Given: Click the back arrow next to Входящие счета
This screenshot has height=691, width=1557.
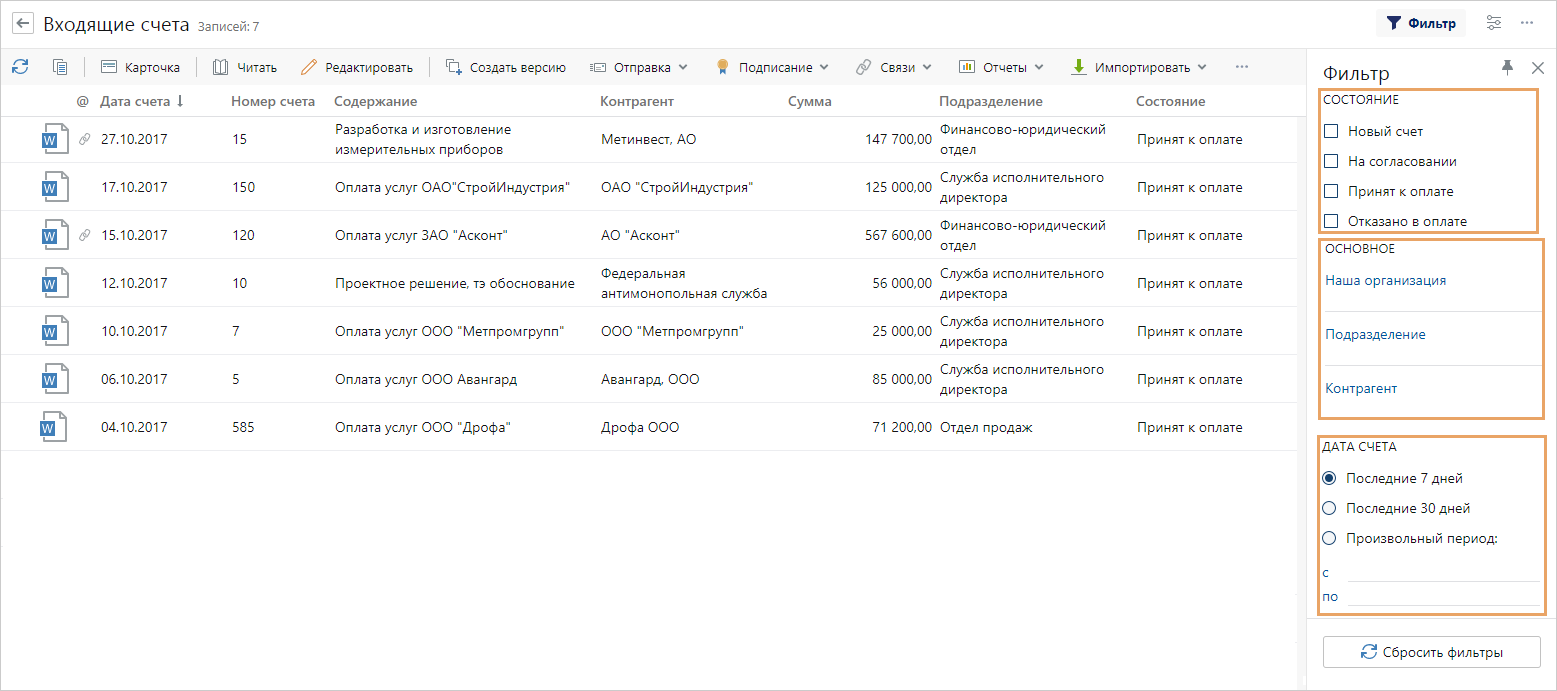Looking at the screenshot, I should point(23,24).
